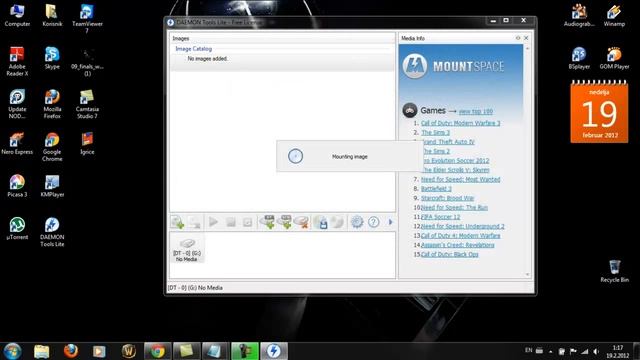Click the EN language indicator
The image size is (640, 360).
pos(529,350)
